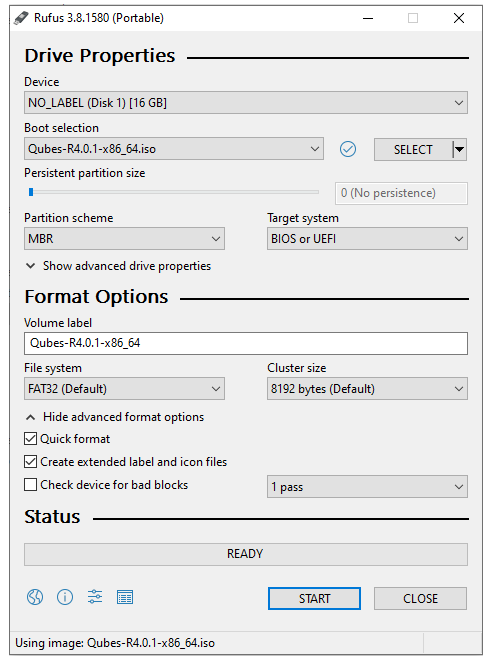Open the Partition scheme MBR dropdown
Image resolution: width=498 pixels, height=668 pixels.
pyautogui.click(x=124, y=239)
